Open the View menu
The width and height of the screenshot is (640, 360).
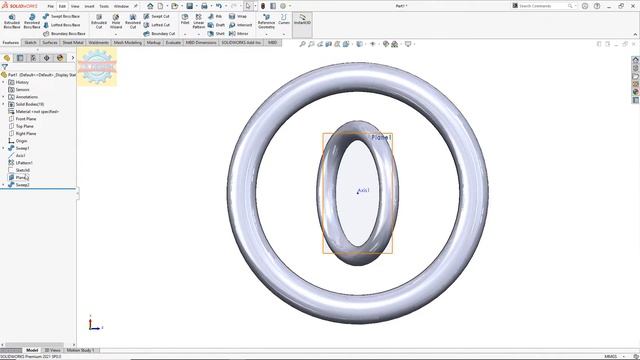(75, 6)
